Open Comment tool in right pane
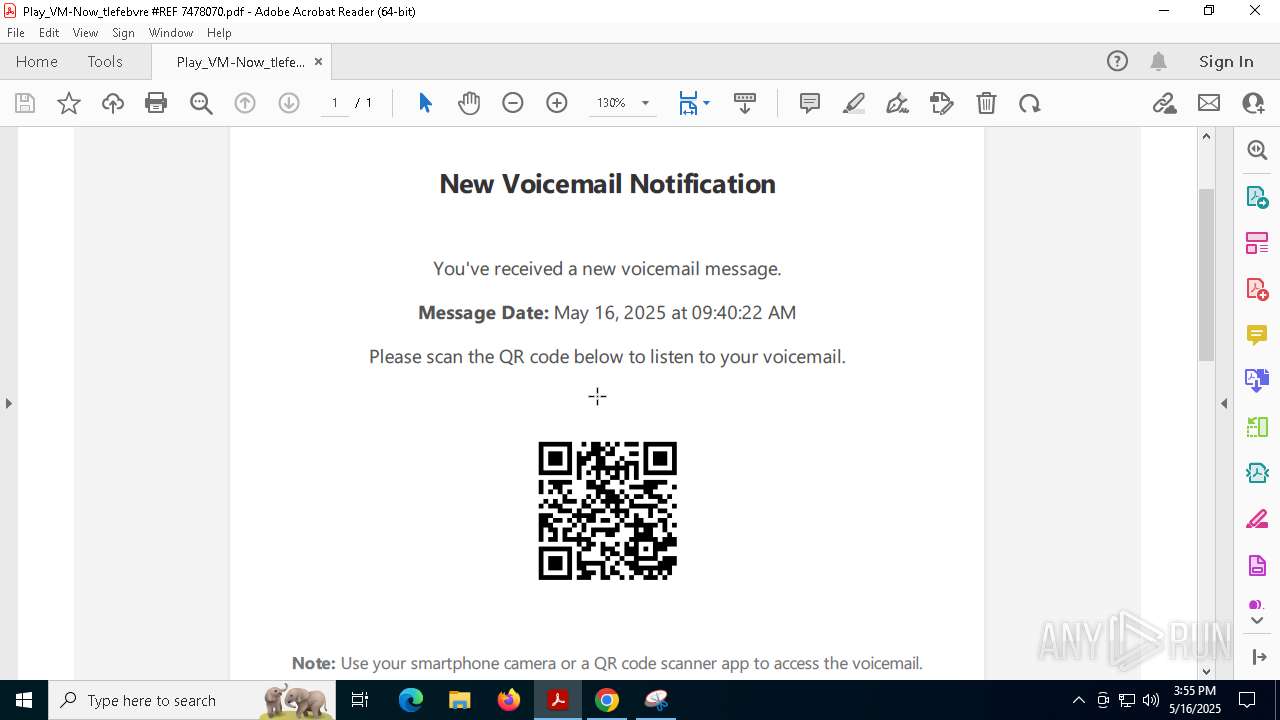 coord(1257,335)
